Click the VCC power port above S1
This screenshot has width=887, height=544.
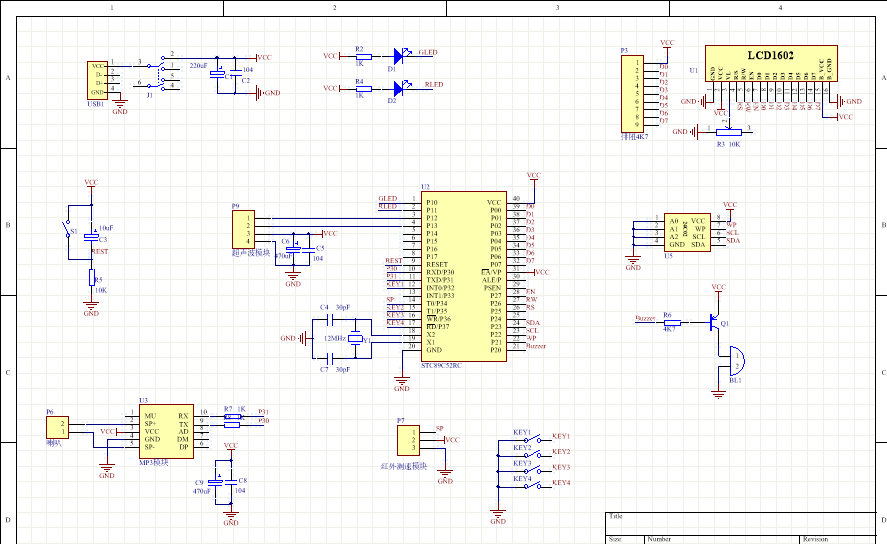pyautogui.click(x=91, y=186)
